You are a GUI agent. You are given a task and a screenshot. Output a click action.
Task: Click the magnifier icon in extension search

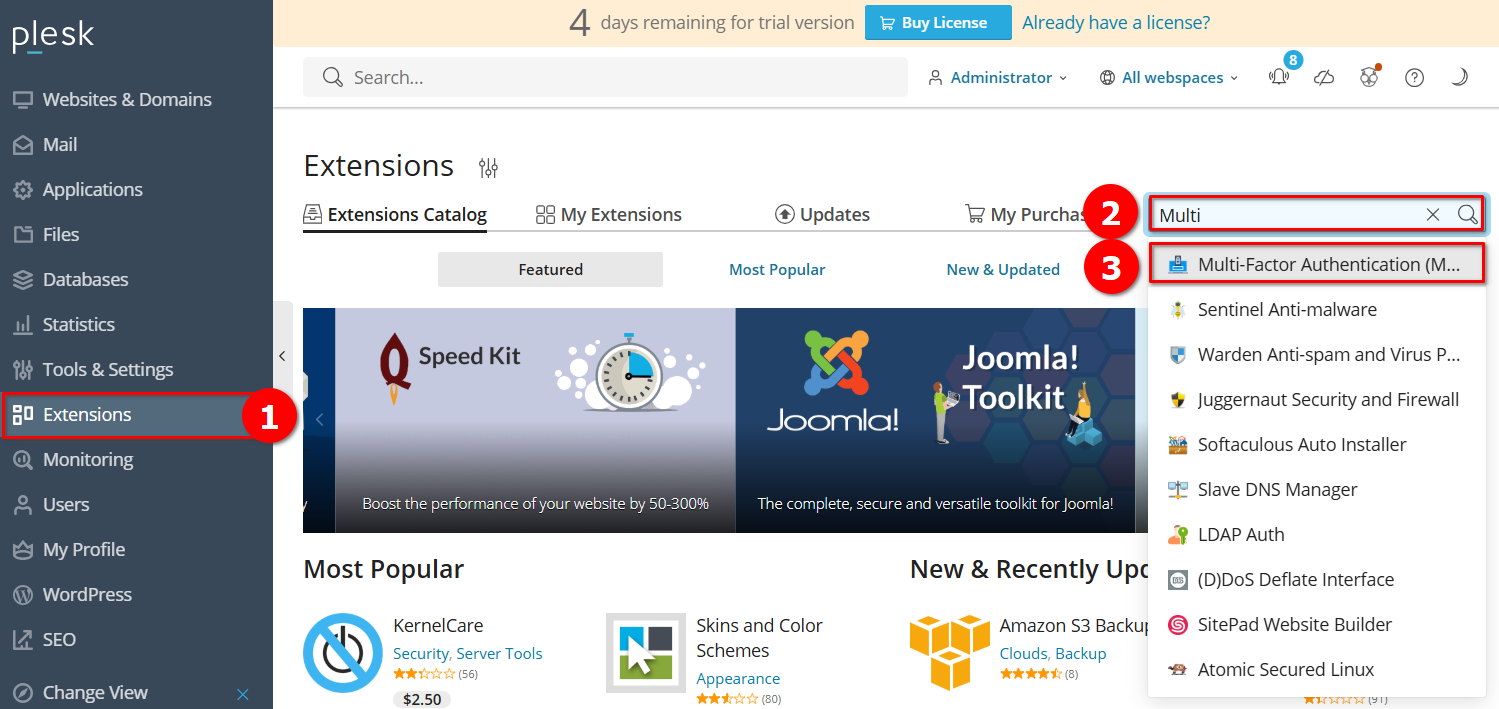[1467, 215]
